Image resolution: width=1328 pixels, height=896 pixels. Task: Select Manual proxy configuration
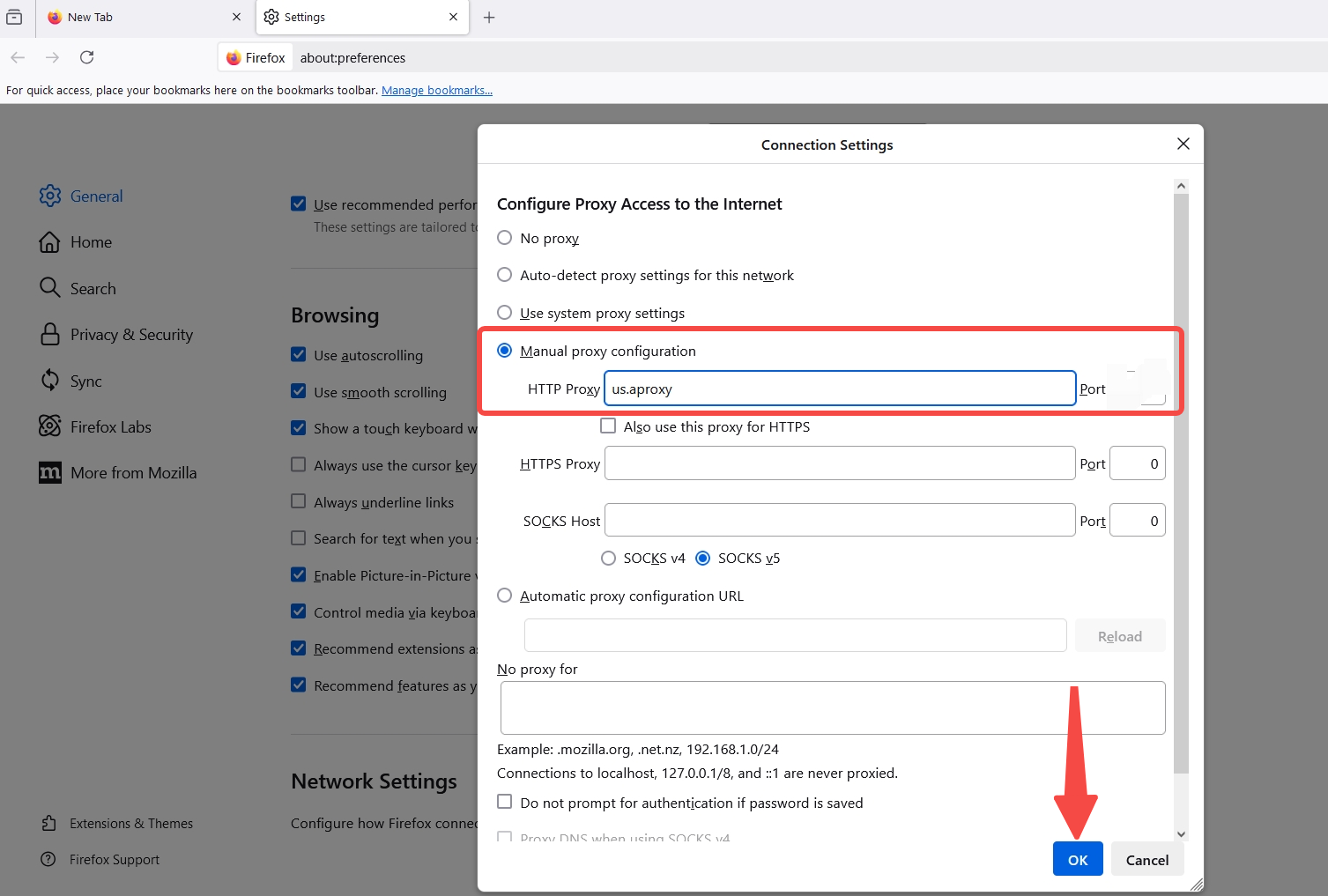pos(505,351)
